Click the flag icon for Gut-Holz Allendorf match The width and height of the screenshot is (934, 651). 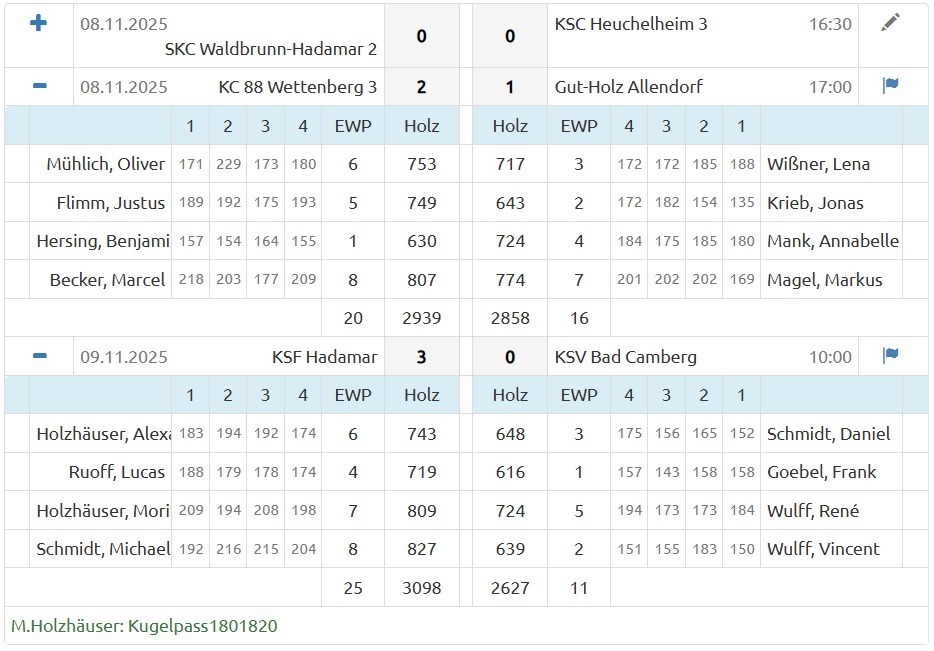(890, 86)
